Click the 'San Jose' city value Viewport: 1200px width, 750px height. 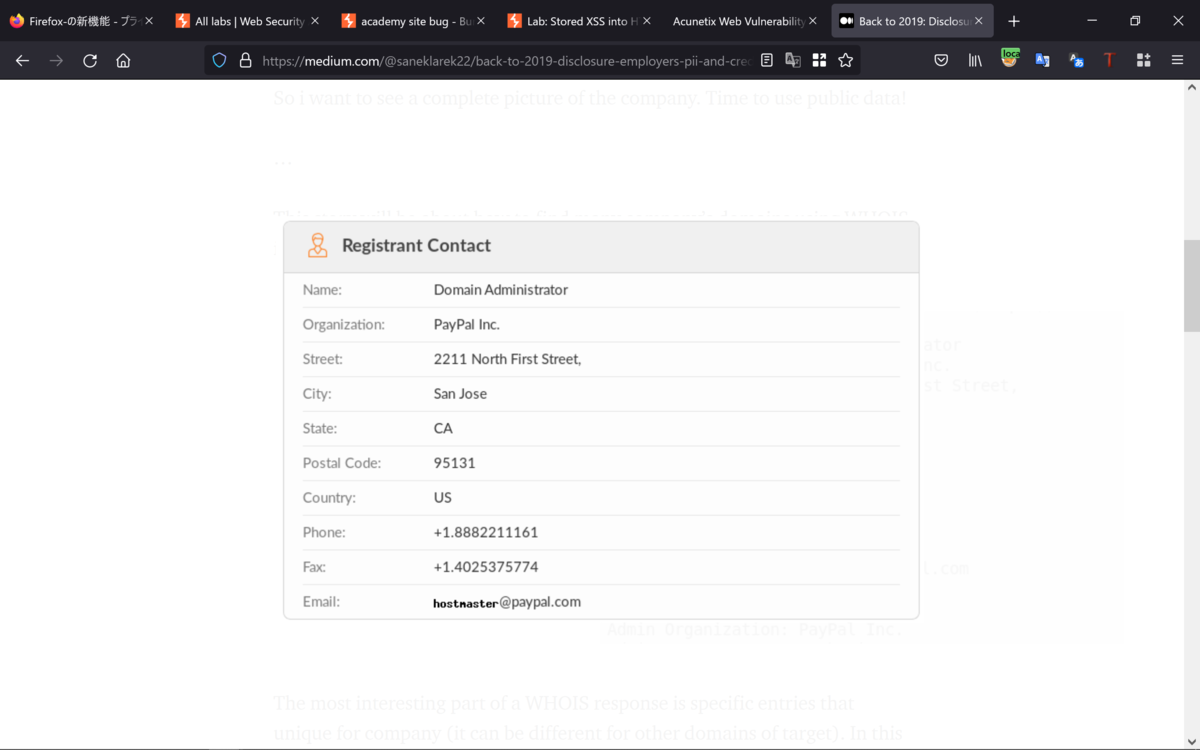[460, 394]
